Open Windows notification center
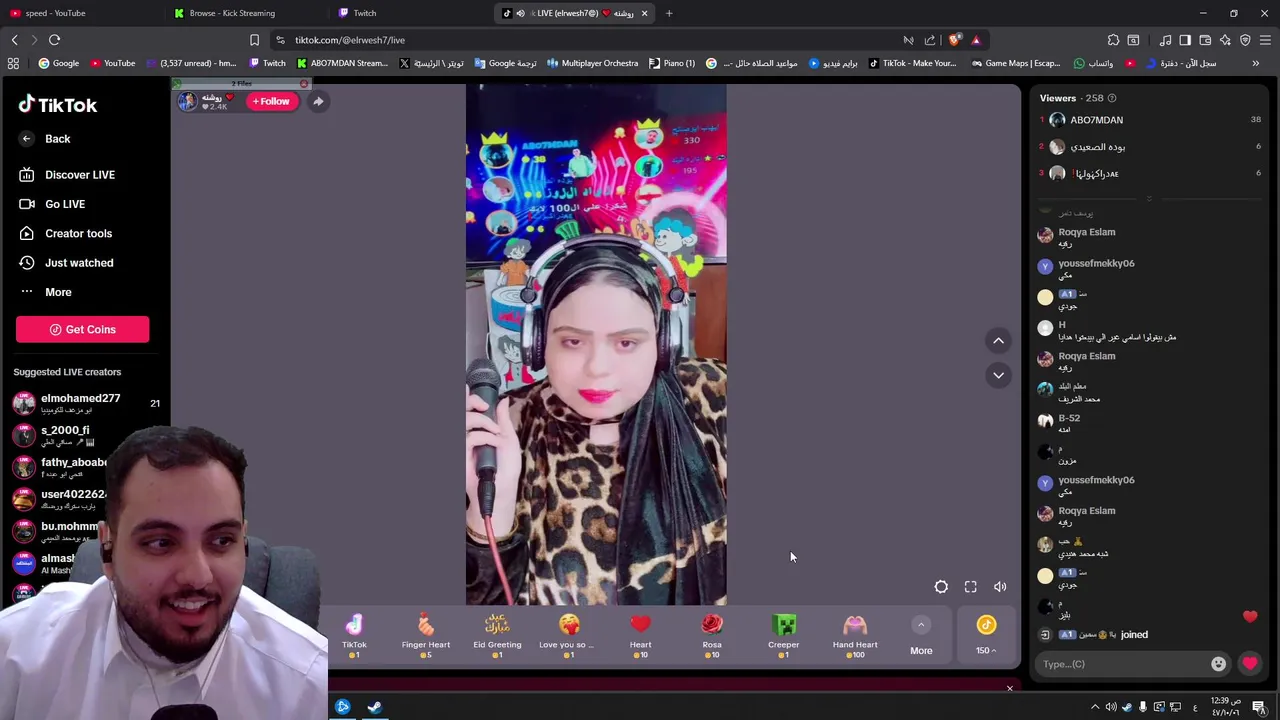1280x720 pixels. 1259,707
